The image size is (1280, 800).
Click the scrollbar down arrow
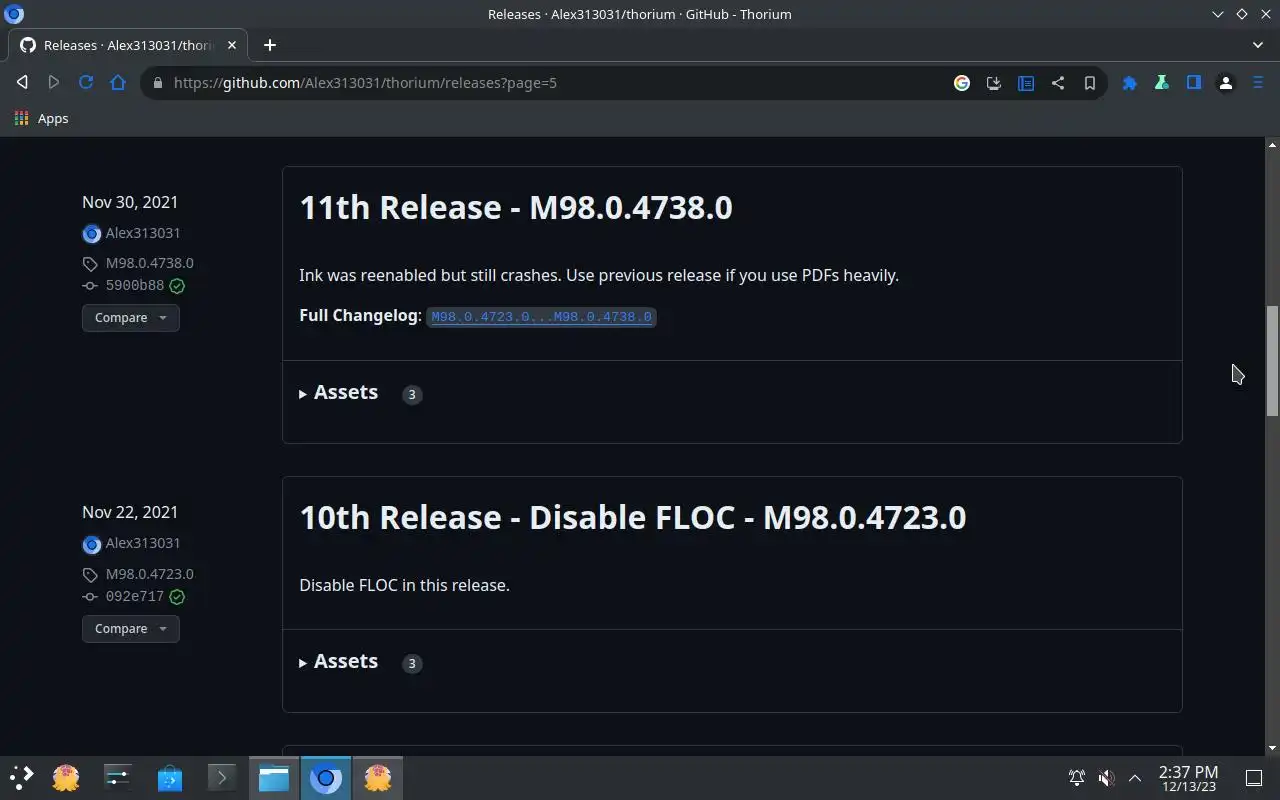tap(1272, 748)
